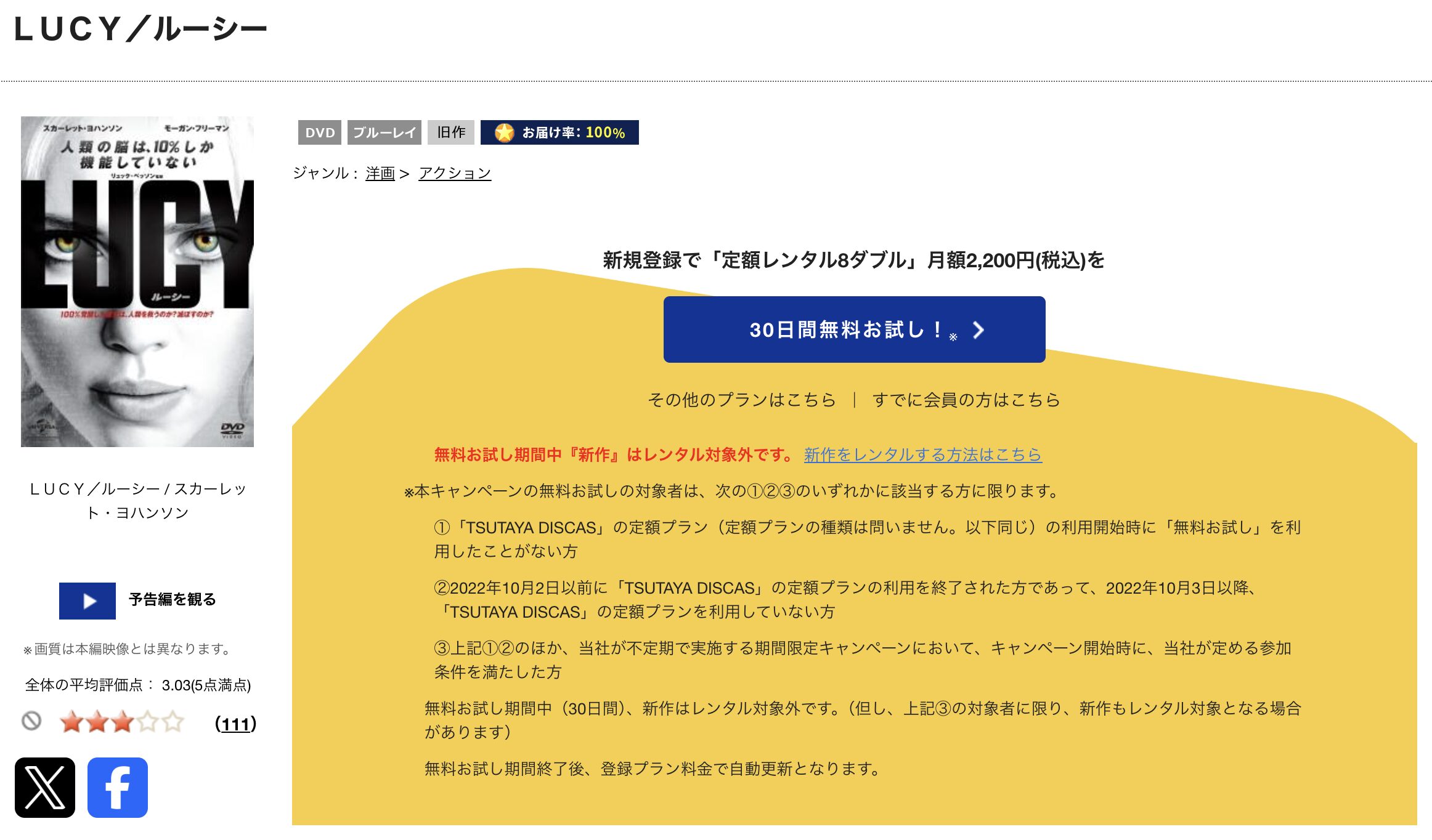1432x840 pixels.
Task: Open 新作をレンタルする方法はこちら link
Action: 922,454
